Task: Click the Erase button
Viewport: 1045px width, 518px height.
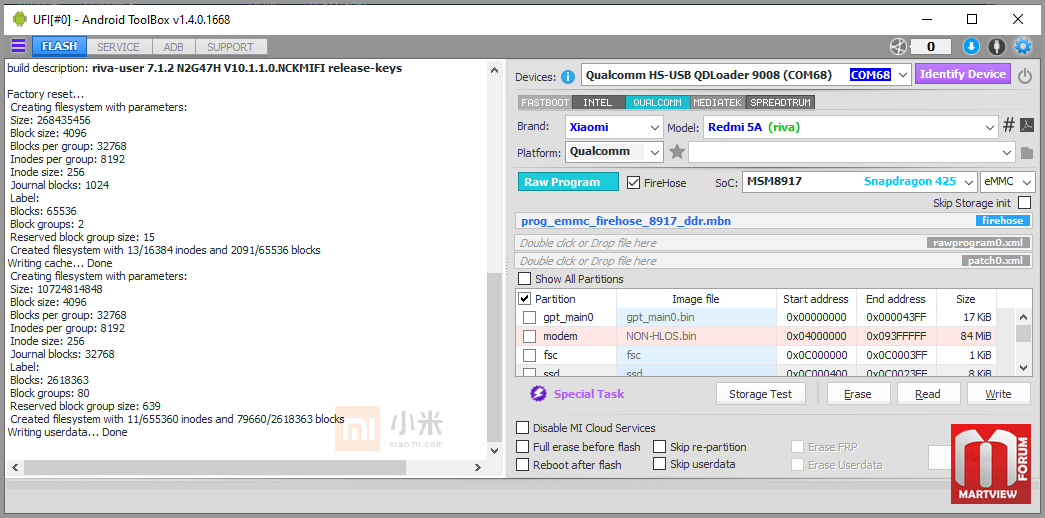Action: (x=858, y=394)
